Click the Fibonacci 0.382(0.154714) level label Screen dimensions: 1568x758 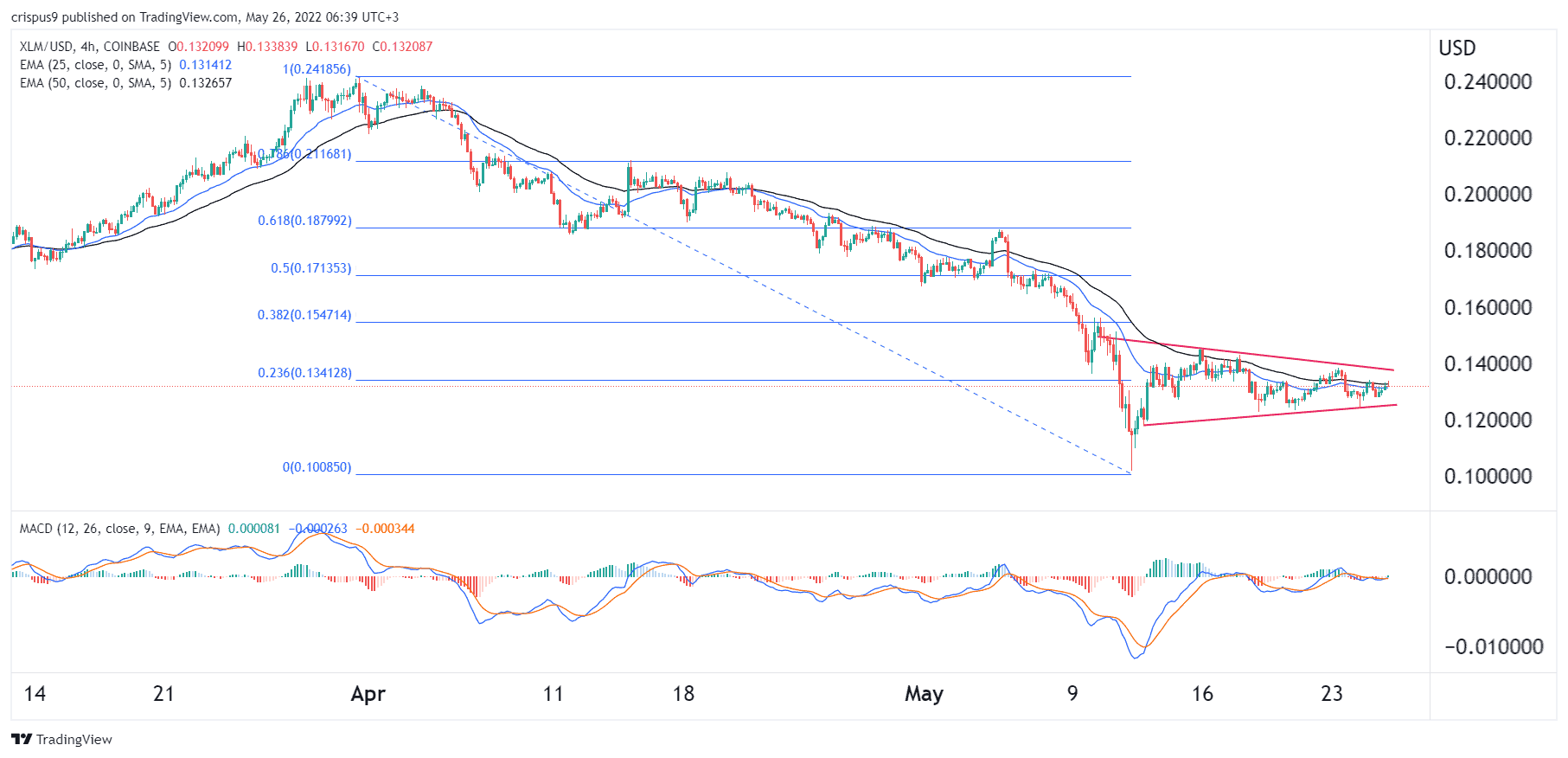coord(304,315)
